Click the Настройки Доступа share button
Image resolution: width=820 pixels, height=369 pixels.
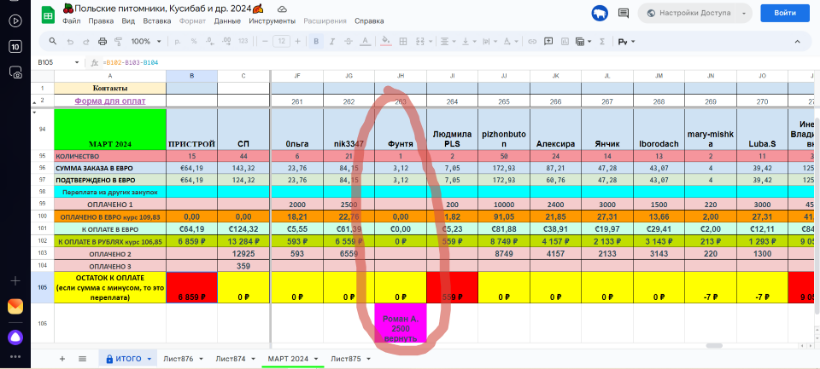click(x=689, y=13)
